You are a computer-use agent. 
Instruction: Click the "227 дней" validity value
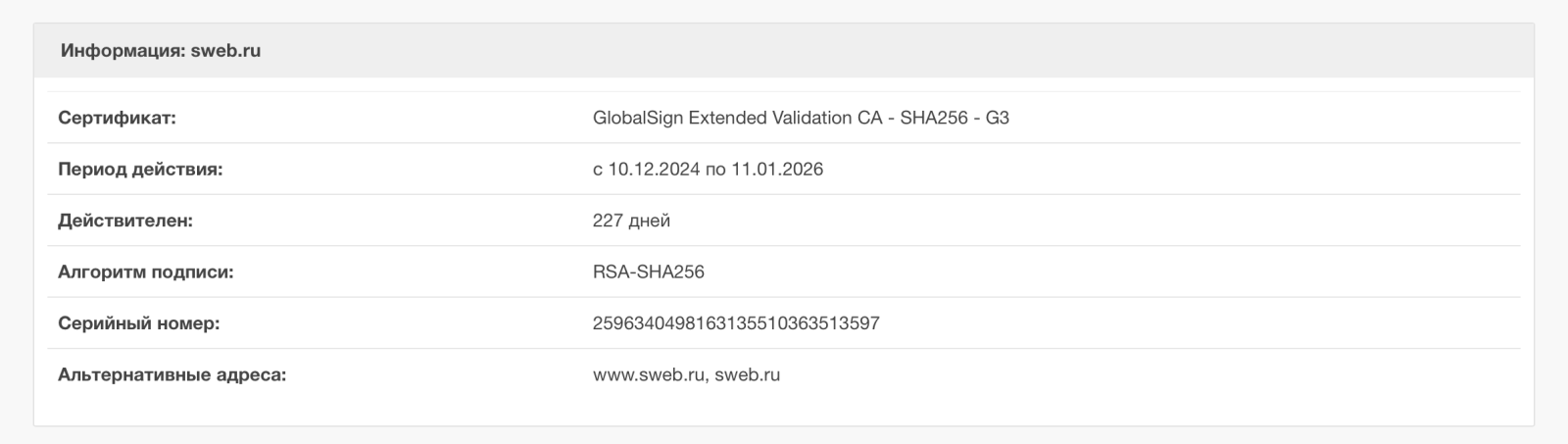point(631,222)
